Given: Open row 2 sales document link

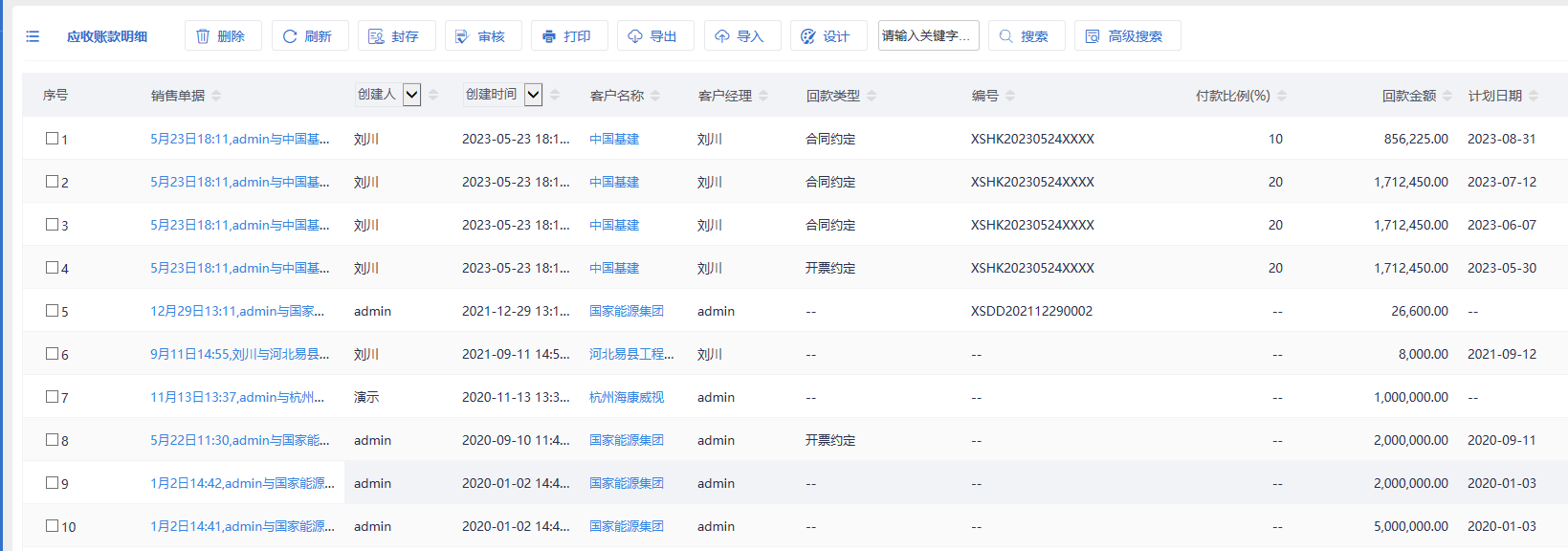Looking at the screenshot, I should point(240,182).
